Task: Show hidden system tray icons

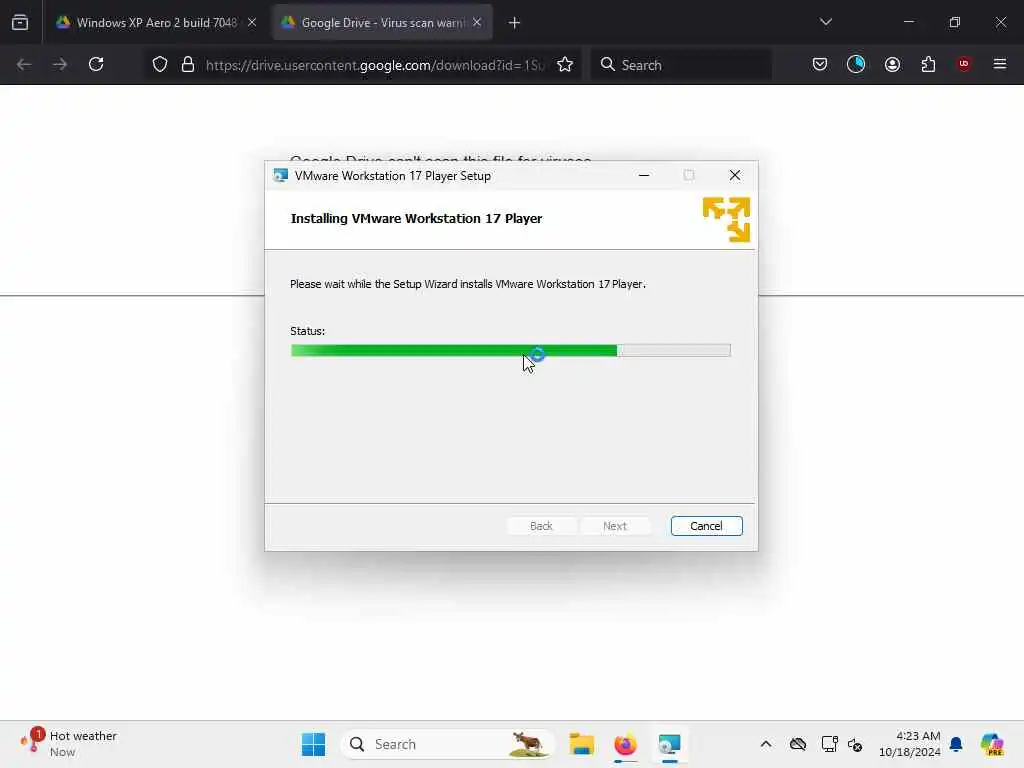Action: [766, 744]
